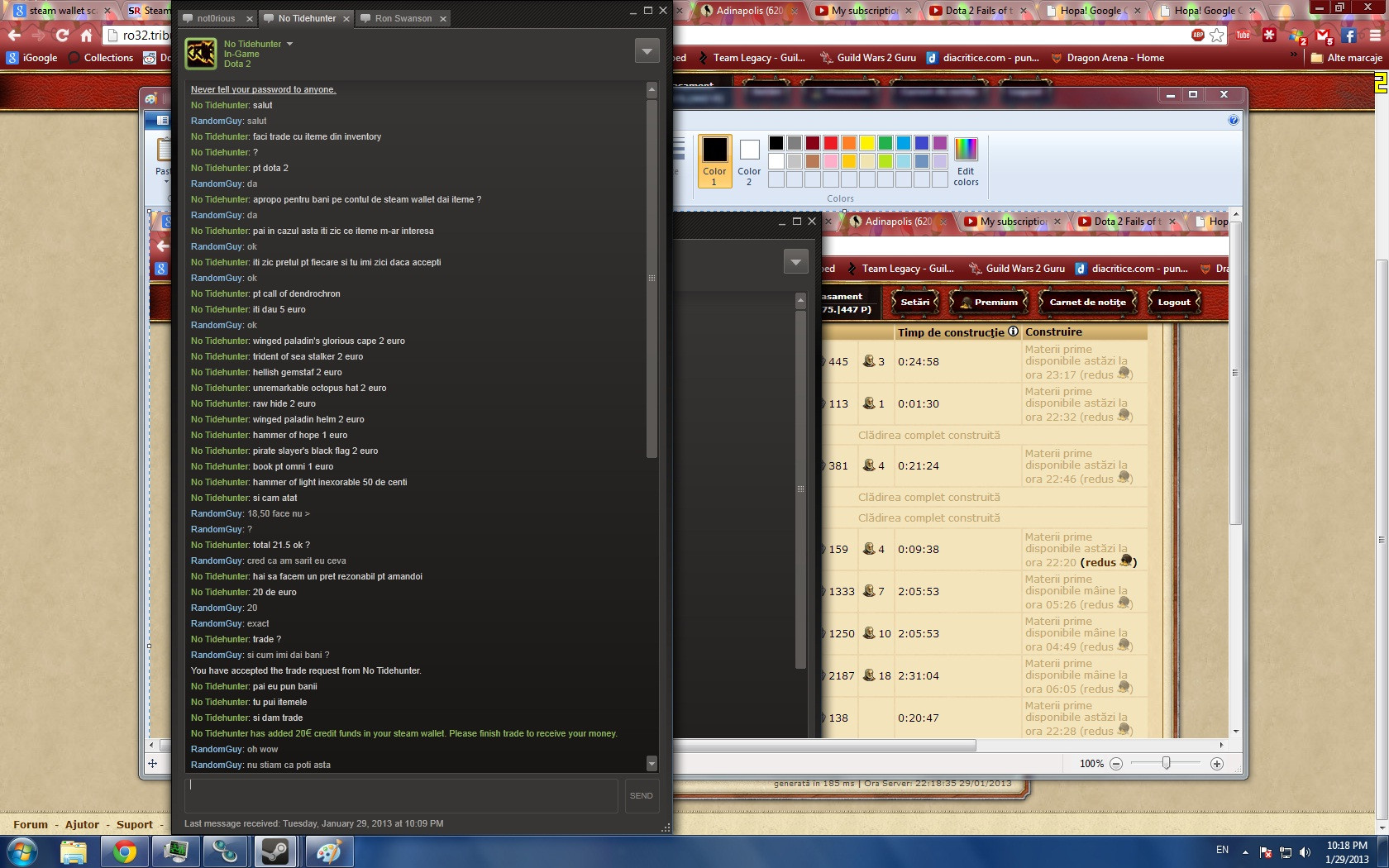
Task: Open the Alte marcaje bookmarks folder
Action: (1347, 58)
